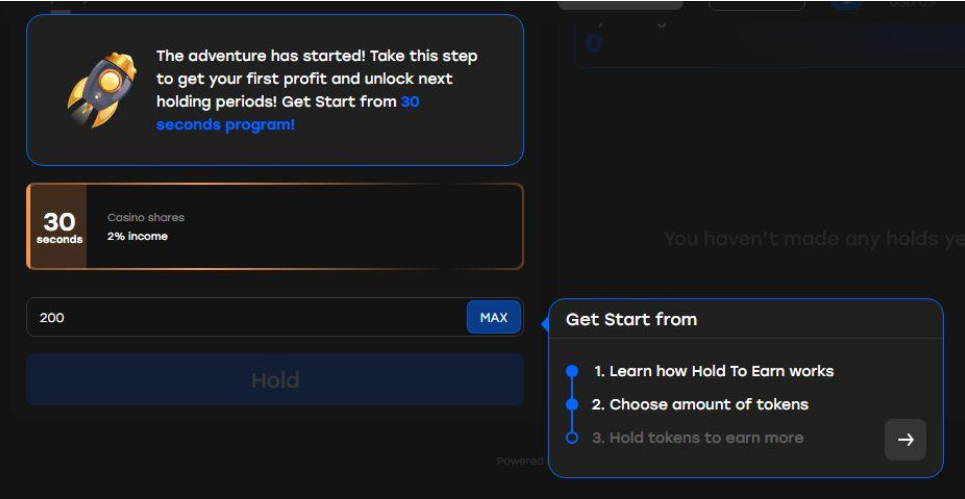
Task: Click the Get Start from popup title
Action: (x=631, y=320)
